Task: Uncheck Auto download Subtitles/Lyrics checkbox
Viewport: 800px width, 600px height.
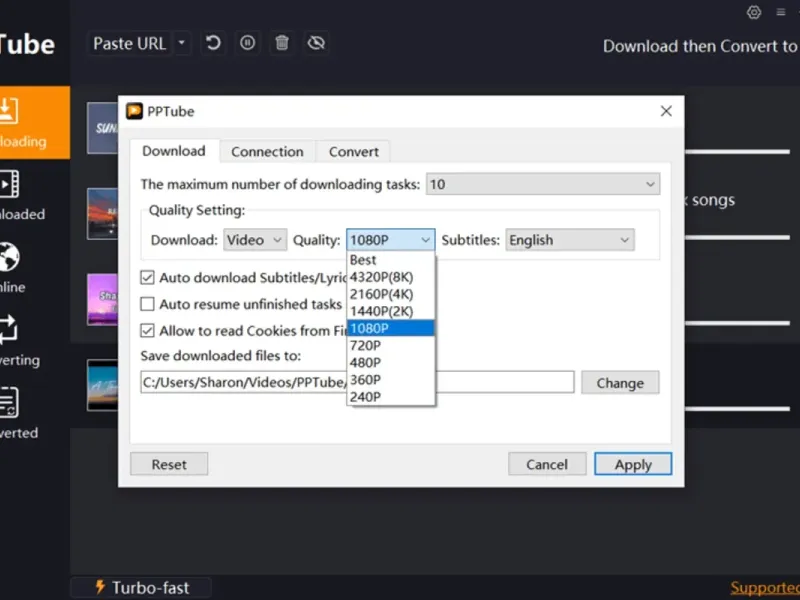Action: (147, 278)
